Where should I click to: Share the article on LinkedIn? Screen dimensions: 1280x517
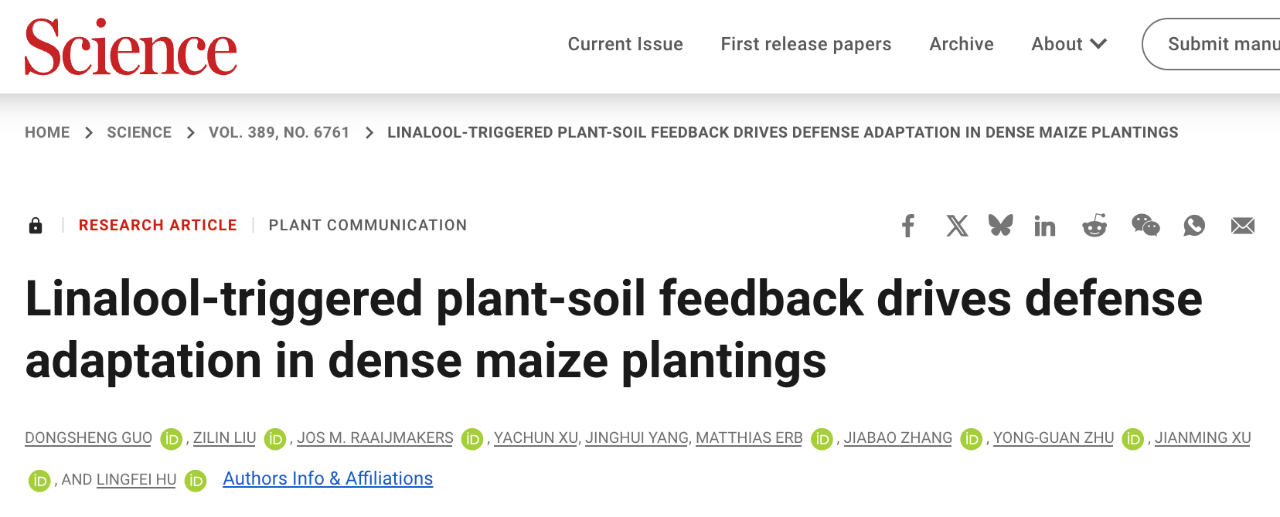click(x=1045, y=226)
